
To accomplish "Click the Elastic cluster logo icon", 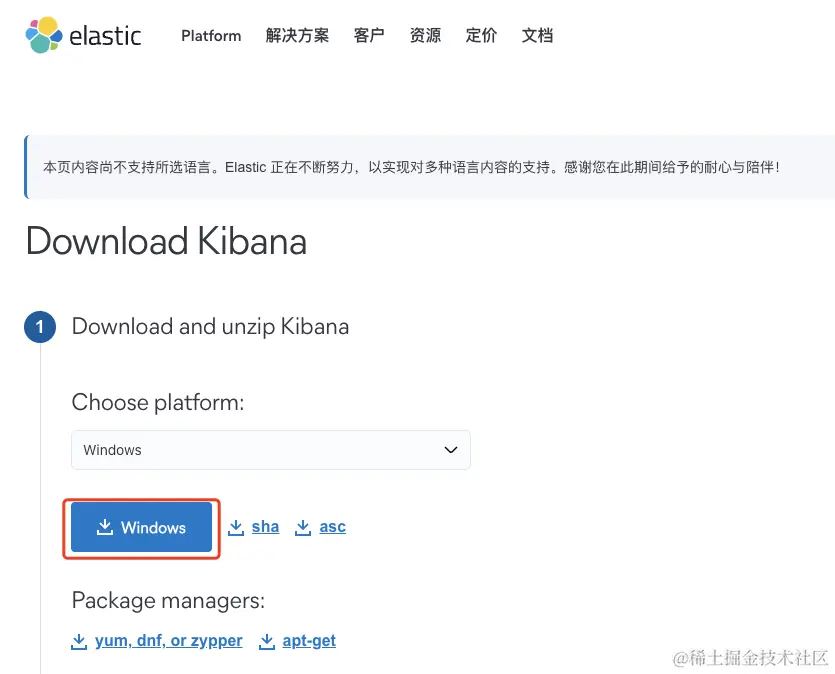I will tap(44, 35).
